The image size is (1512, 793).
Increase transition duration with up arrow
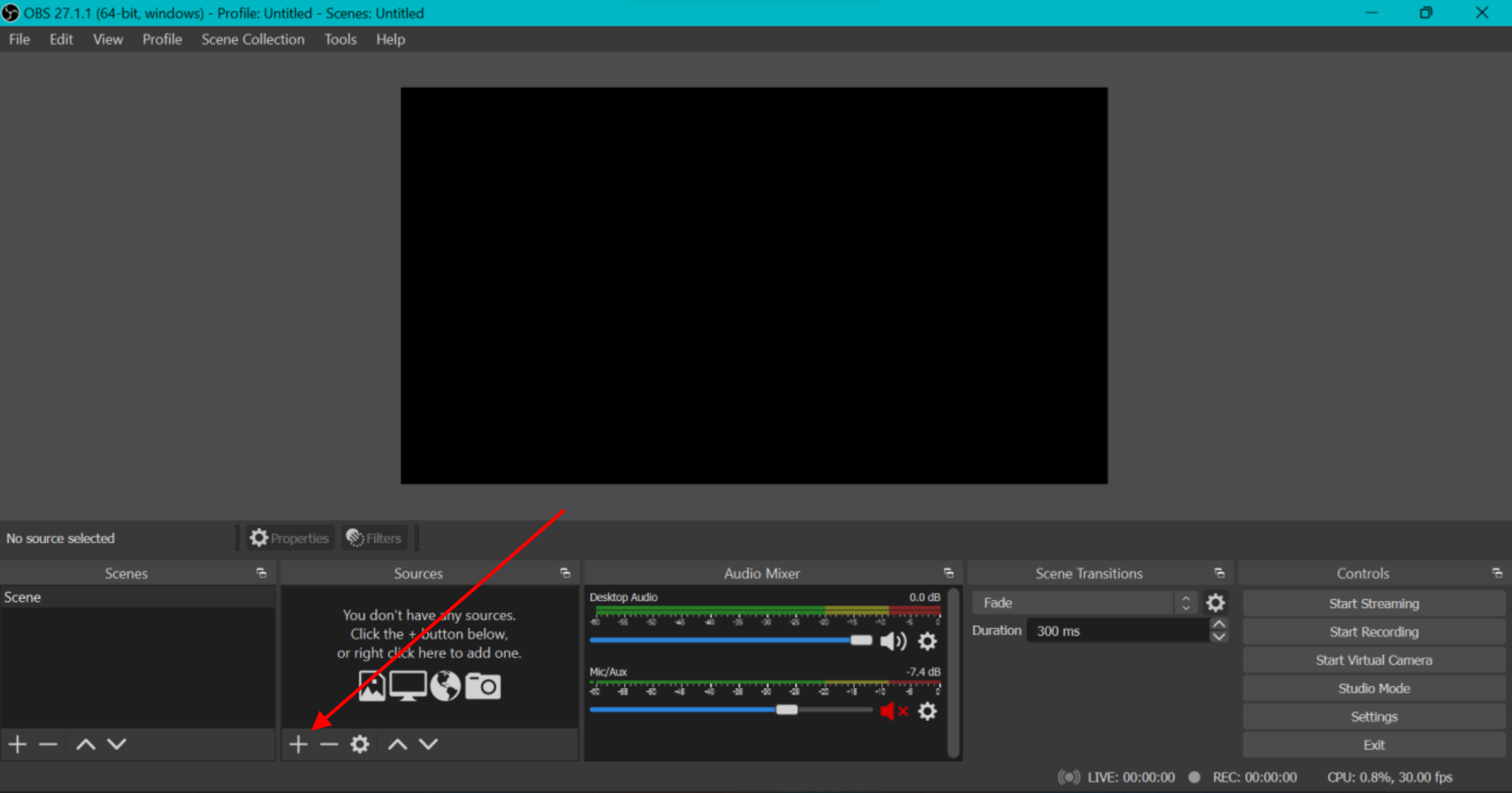click(1219, 624)
